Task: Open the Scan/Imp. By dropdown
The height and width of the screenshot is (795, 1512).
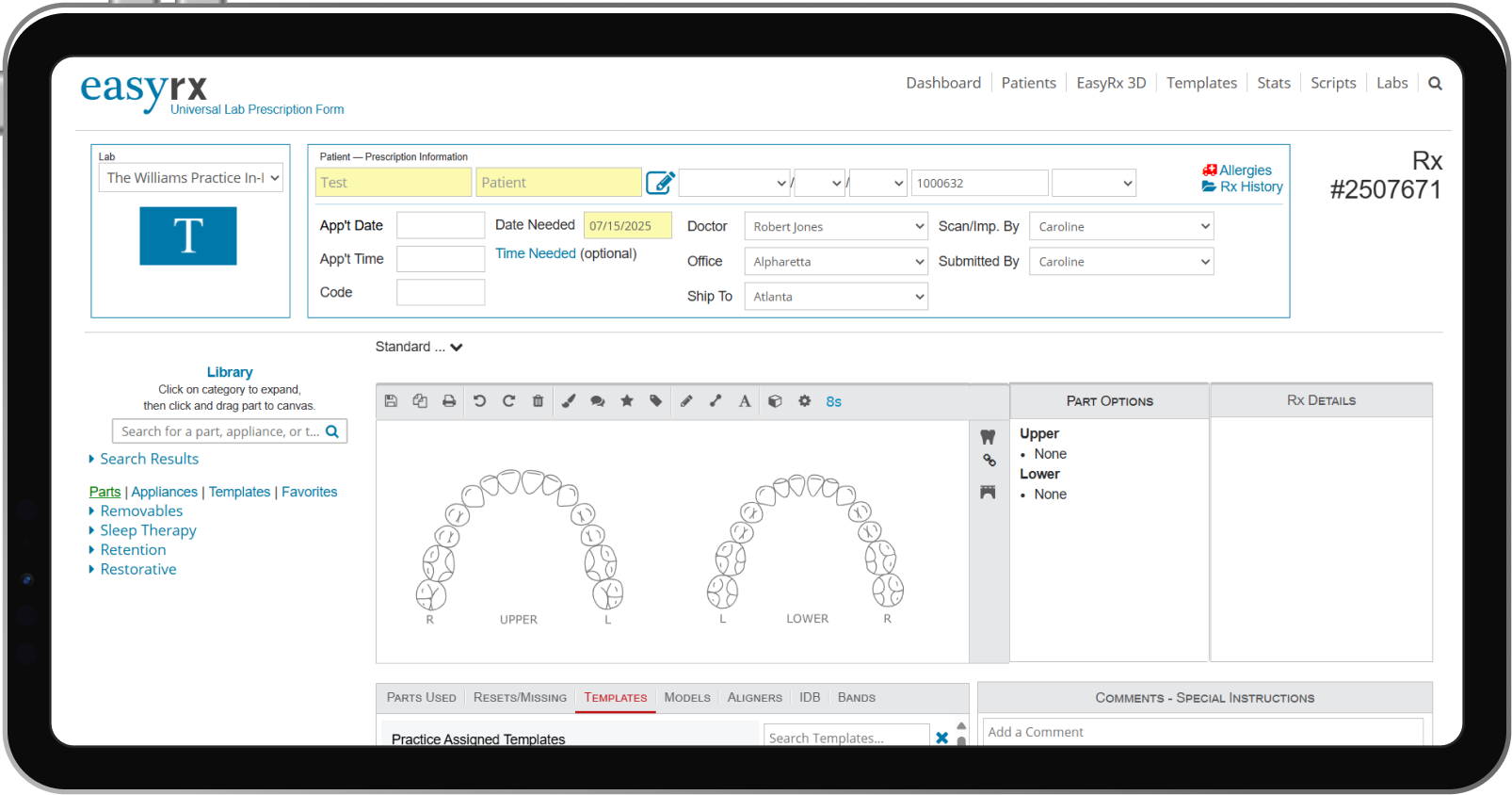Action: point(1121,226)
